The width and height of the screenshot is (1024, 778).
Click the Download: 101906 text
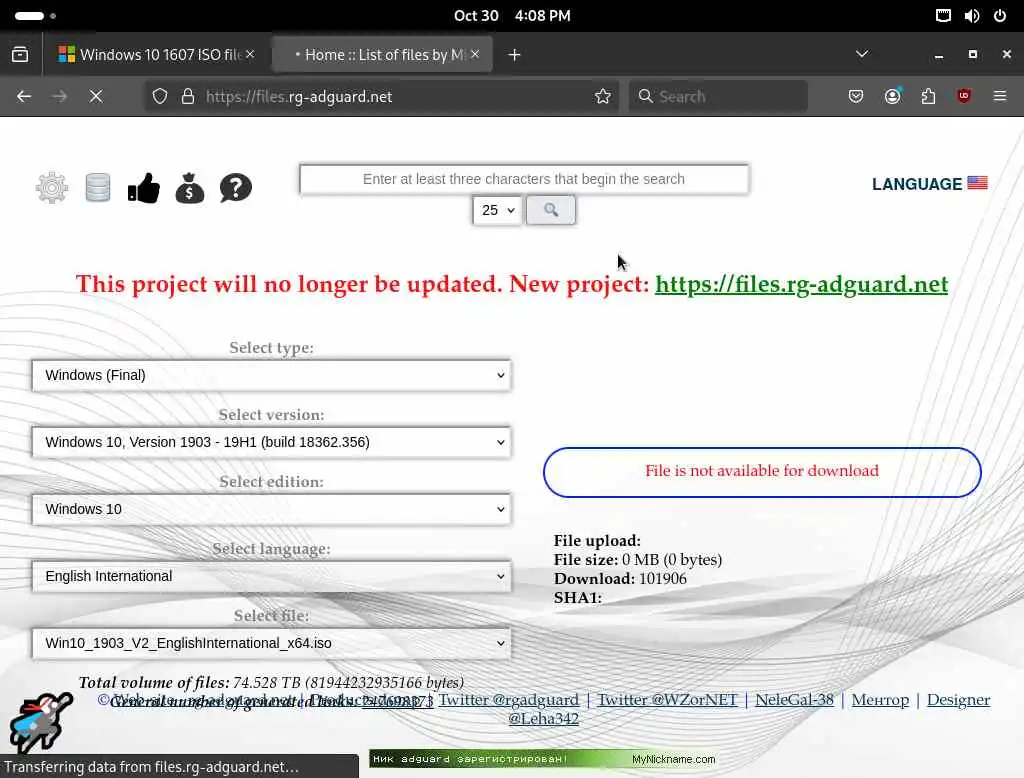620,579
